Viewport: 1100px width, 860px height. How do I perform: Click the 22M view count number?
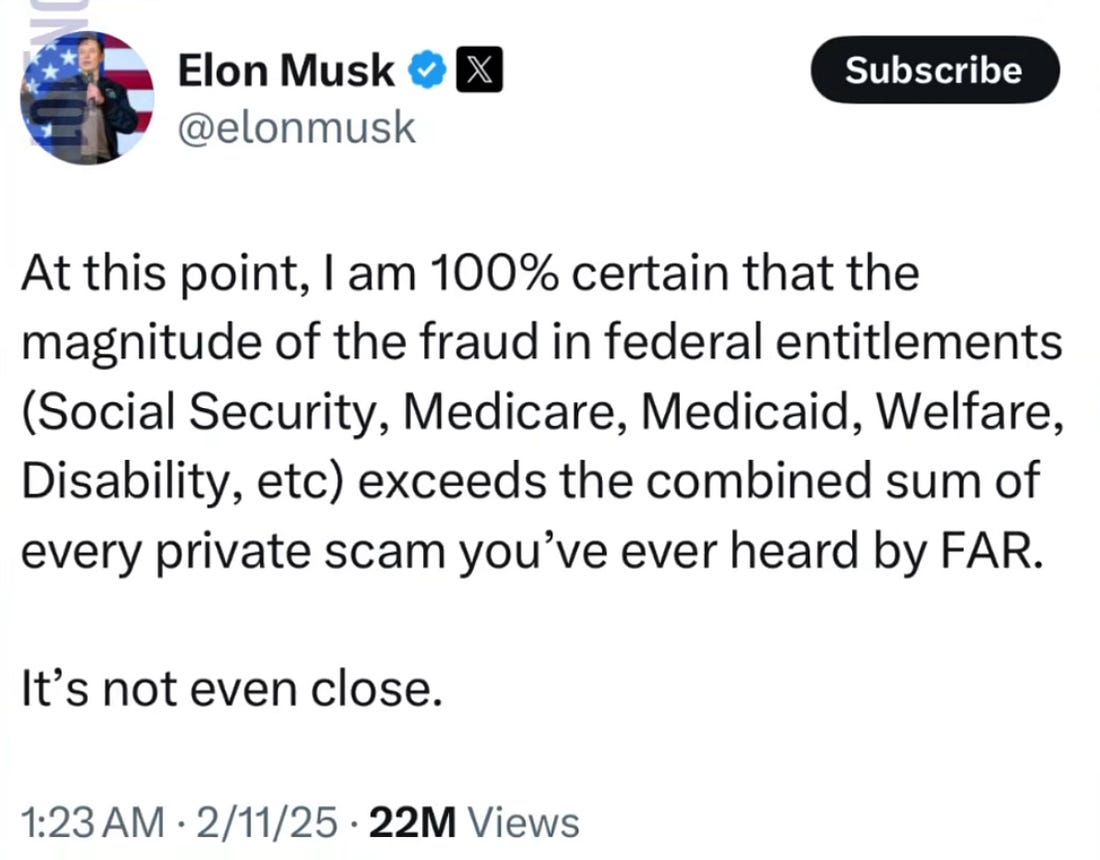pyautogui.click(x=413, y=822)
